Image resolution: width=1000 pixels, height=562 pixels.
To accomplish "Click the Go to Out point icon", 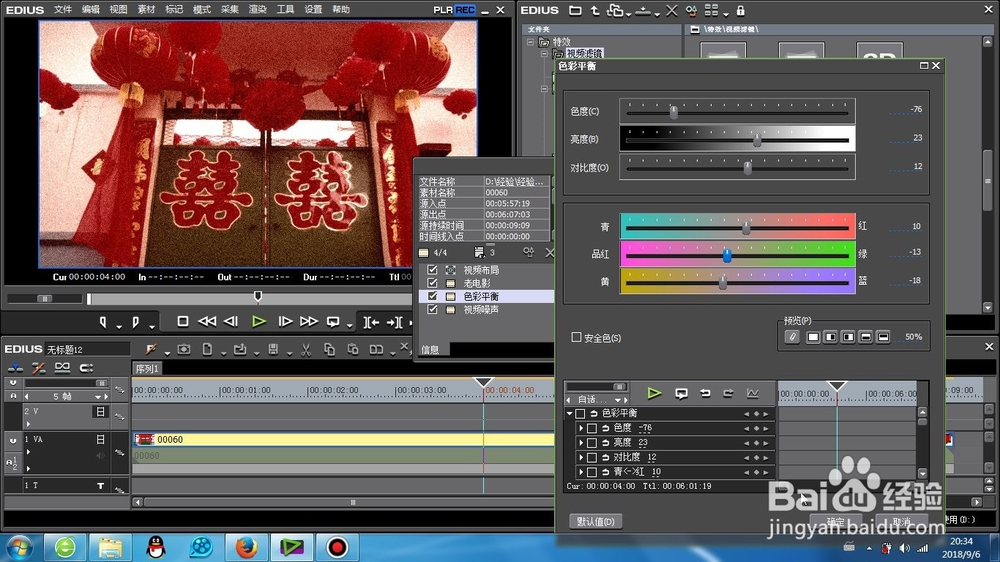I will point(395,322).
